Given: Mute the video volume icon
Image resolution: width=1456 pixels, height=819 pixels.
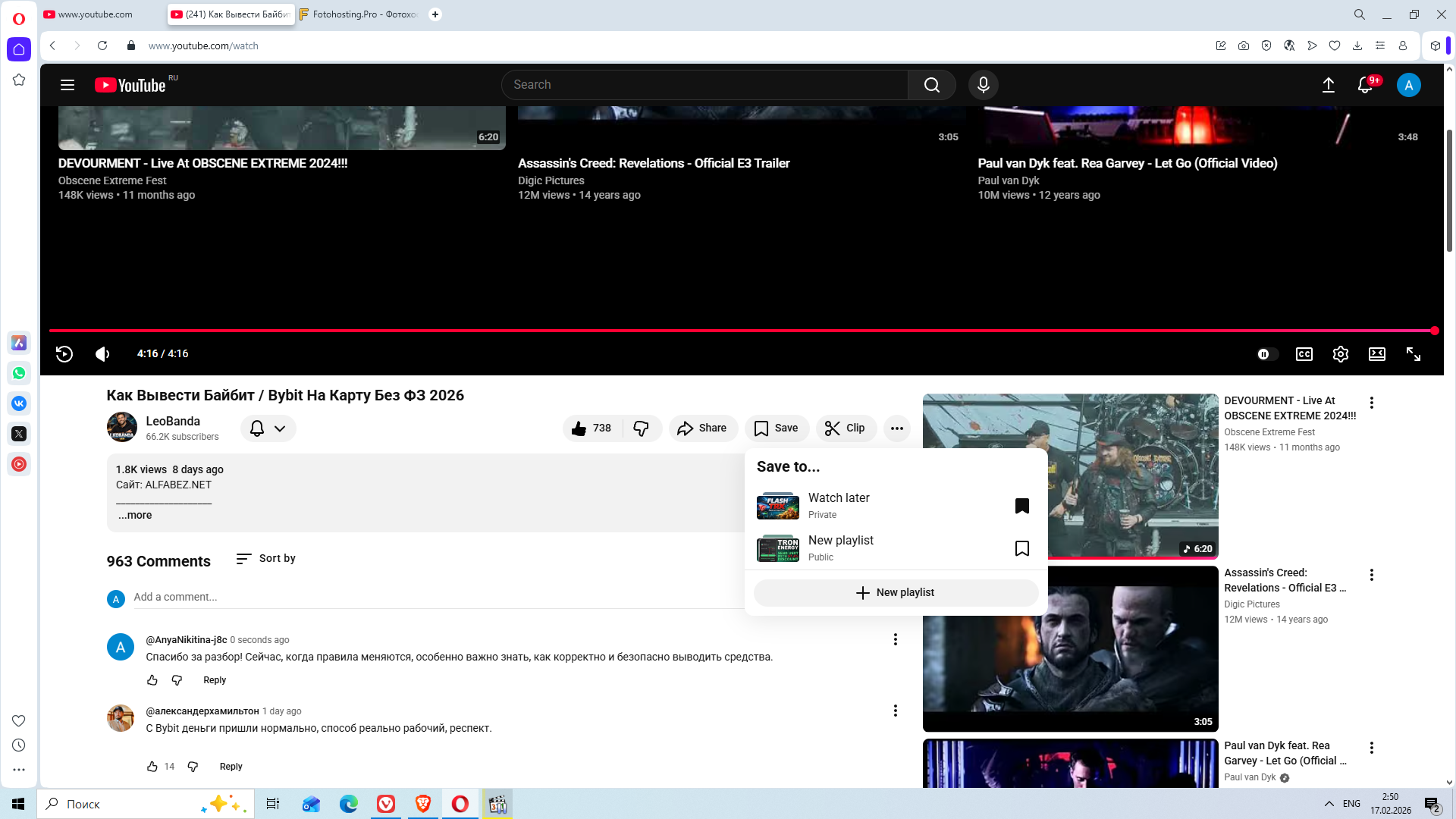Looking at the screenshot, I should [x=102, y=354].
